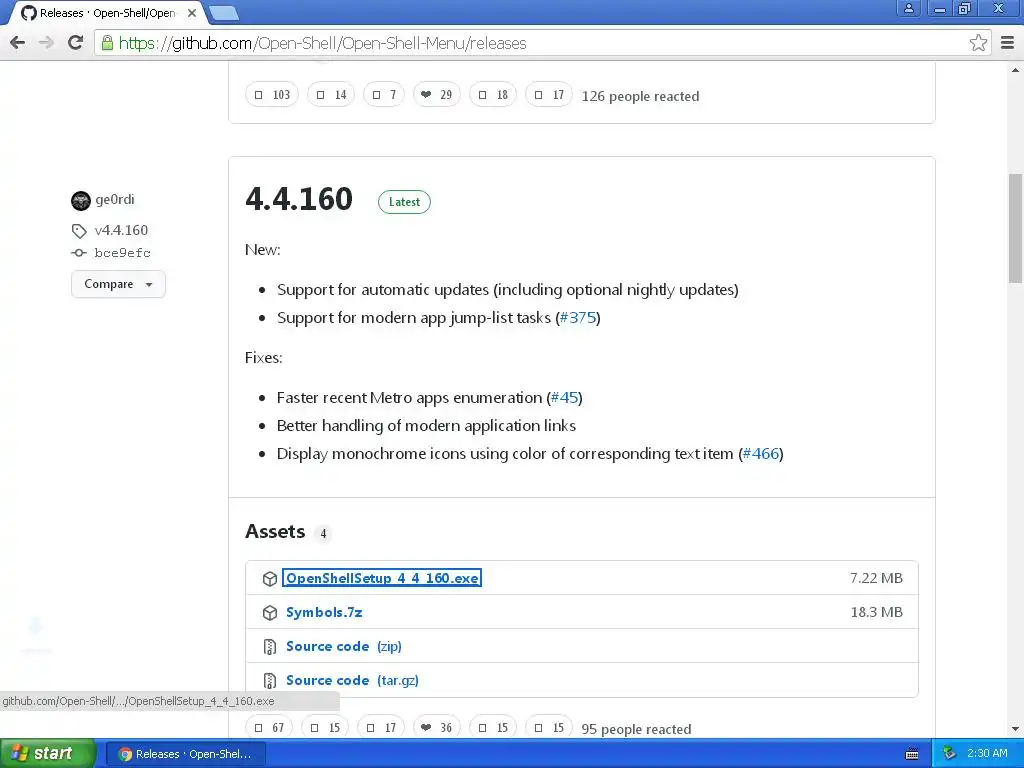Download Source code tar.gz
Viewport: 1024px width, 768px height.
click(x=352, y=680)
